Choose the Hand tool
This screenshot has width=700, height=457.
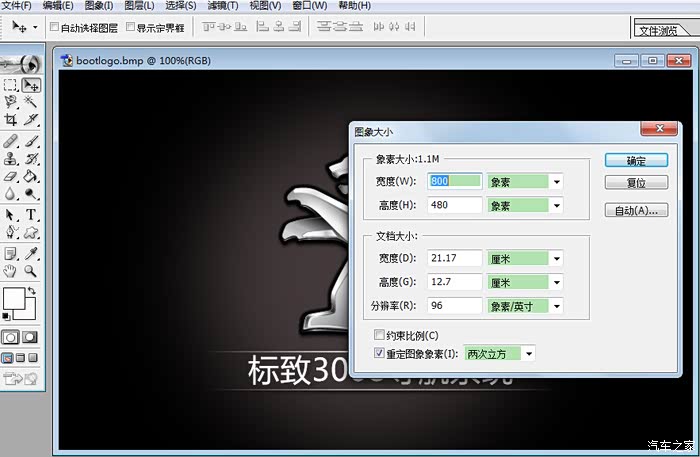10,270
